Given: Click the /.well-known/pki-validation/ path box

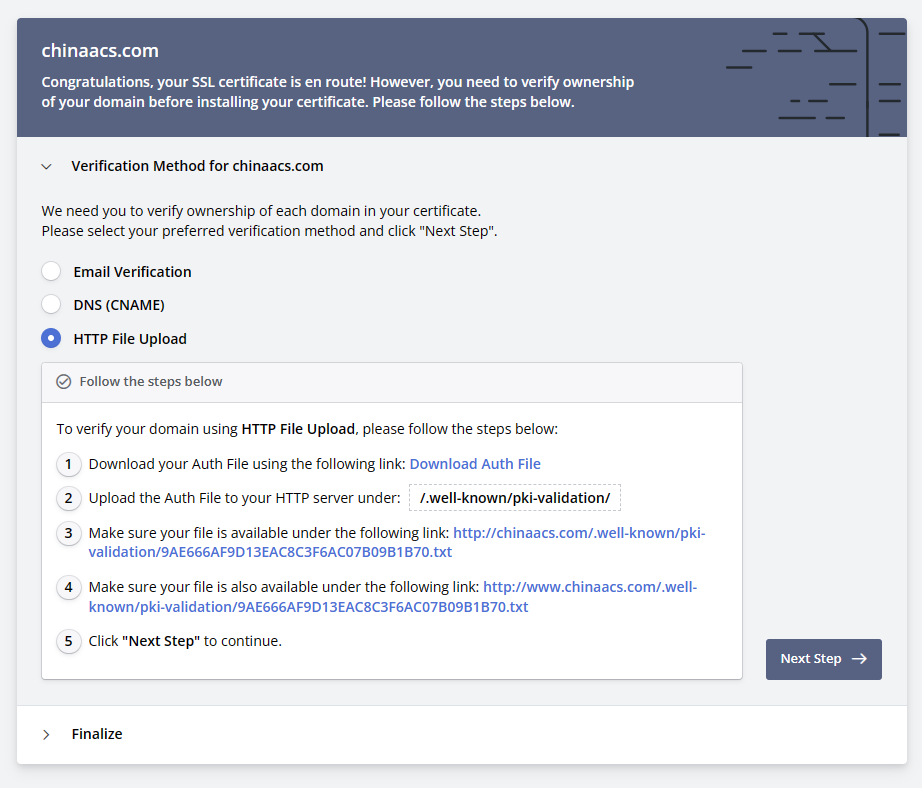Looking at the screenshot, I should click(x=515, y=498).
